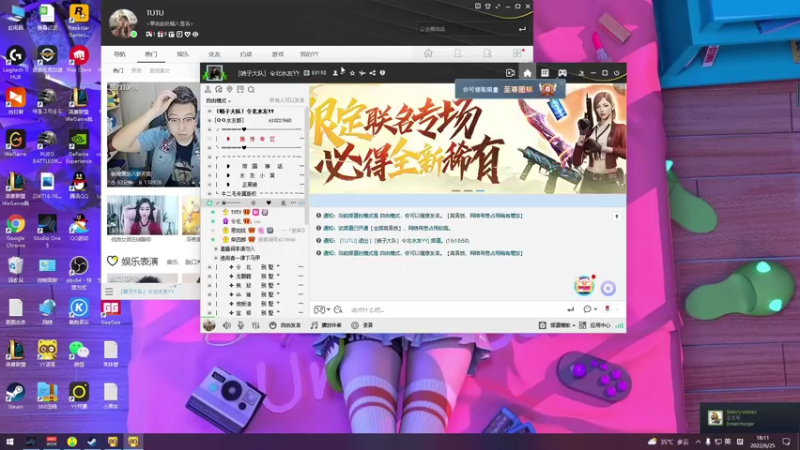800x450 pixels.
Task: Share the channel using the share icon
Action: [372, 73]
